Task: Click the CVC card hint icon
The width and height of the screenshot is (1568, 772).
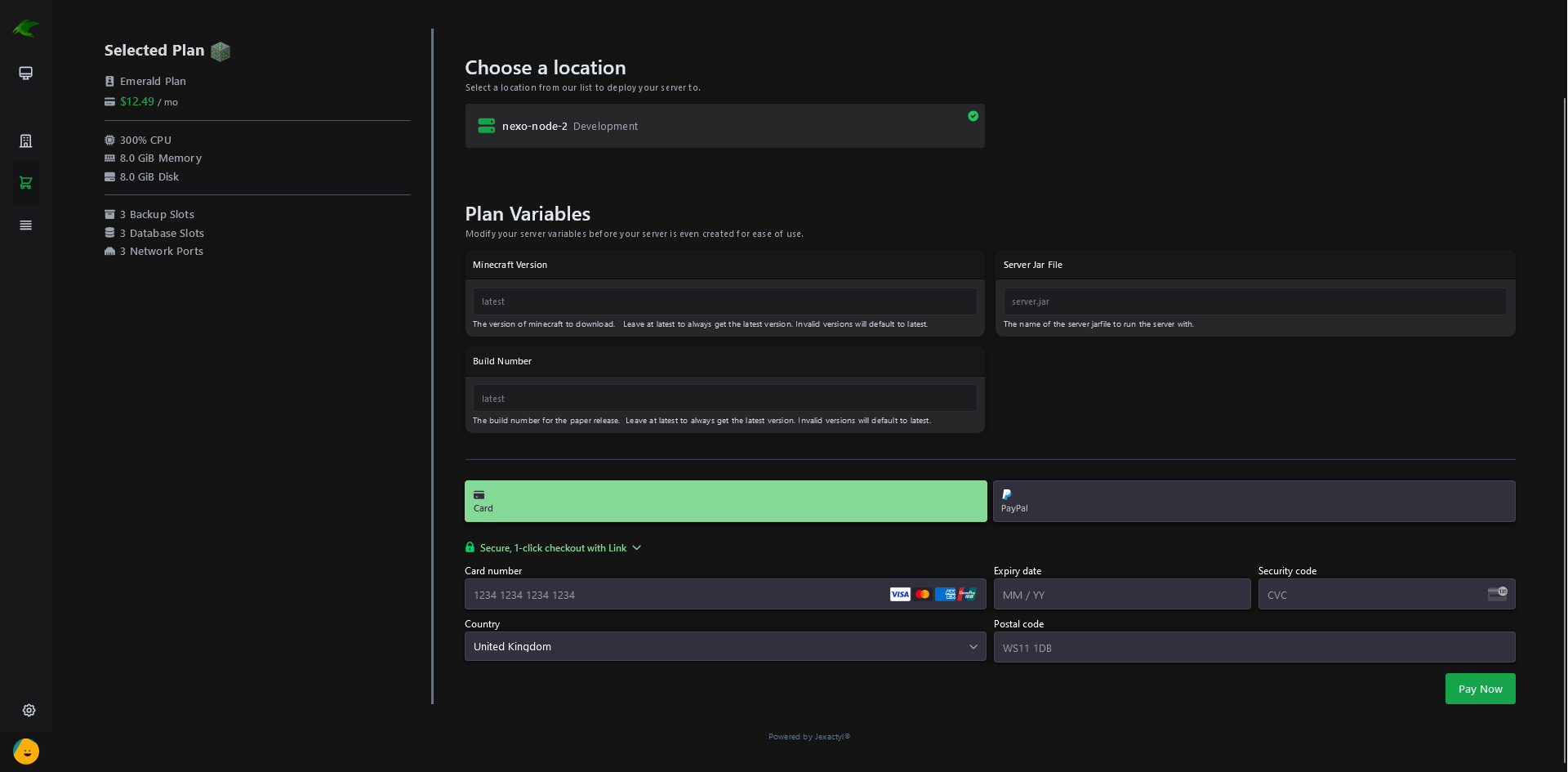Action: point(1497,593)
